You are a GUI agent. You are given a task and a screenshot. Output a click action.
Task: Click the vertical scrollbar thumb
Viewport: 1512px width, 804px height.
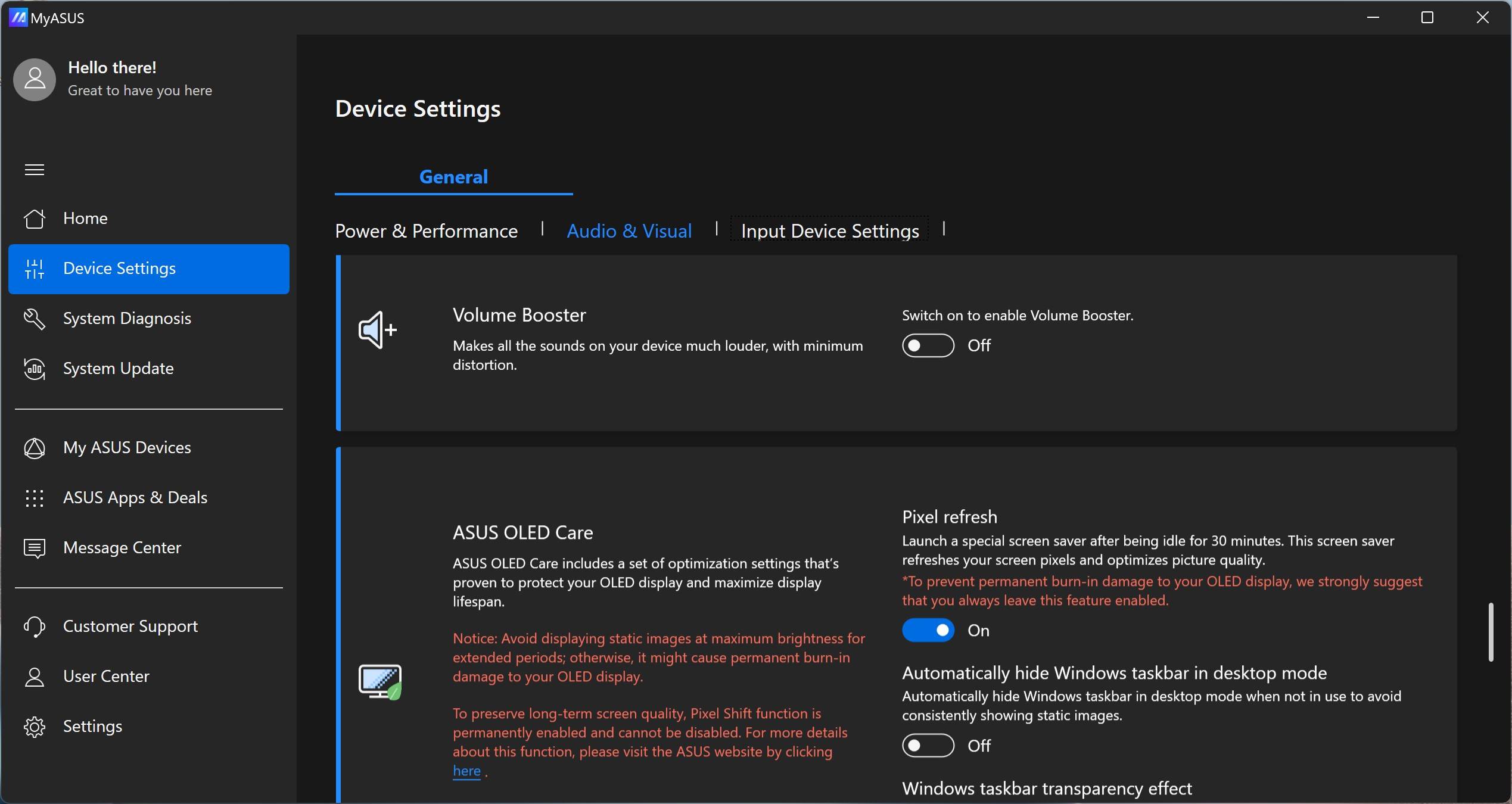(x=1491, y=631)
